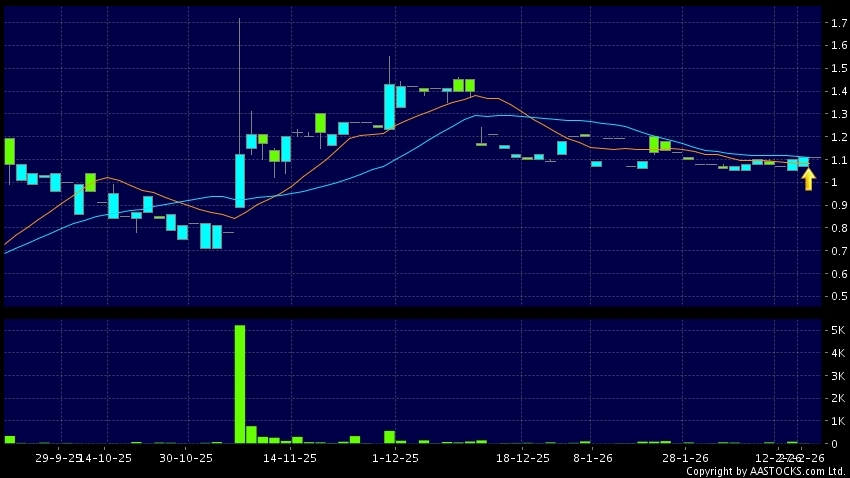This screenshot has height=478, width=850.
Task: Click the yellow up arrow marker
Action: tap(808, 179)
